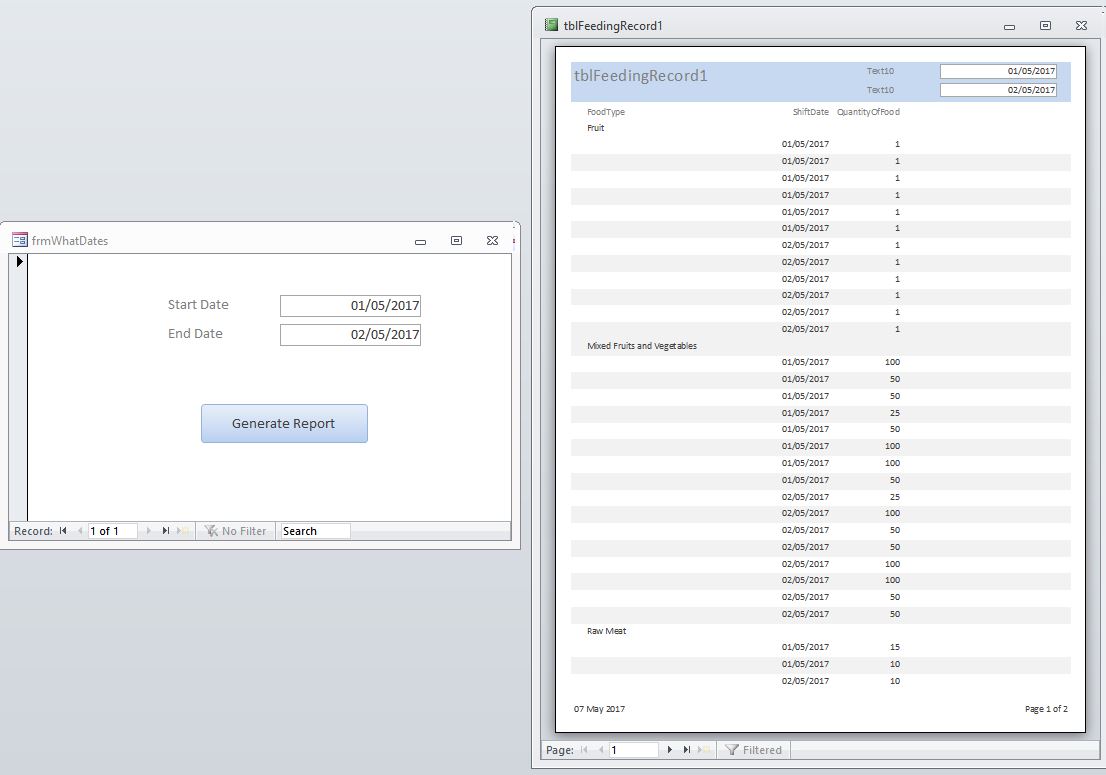Select the Fruit group heading

596,128
